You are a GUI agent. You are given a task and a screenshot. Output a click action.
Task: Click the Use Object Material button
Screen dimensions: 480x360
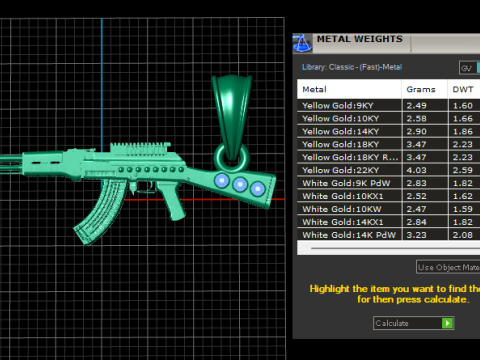click(x=448, y=267)
